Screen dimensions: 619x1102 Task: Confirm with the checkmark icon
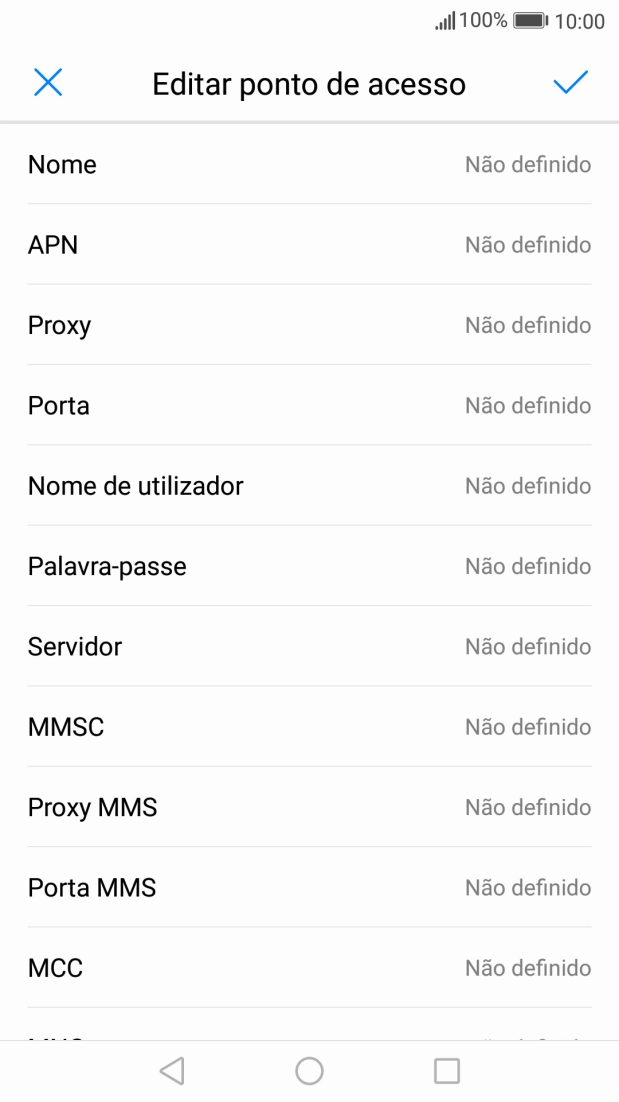coord(570,83)
